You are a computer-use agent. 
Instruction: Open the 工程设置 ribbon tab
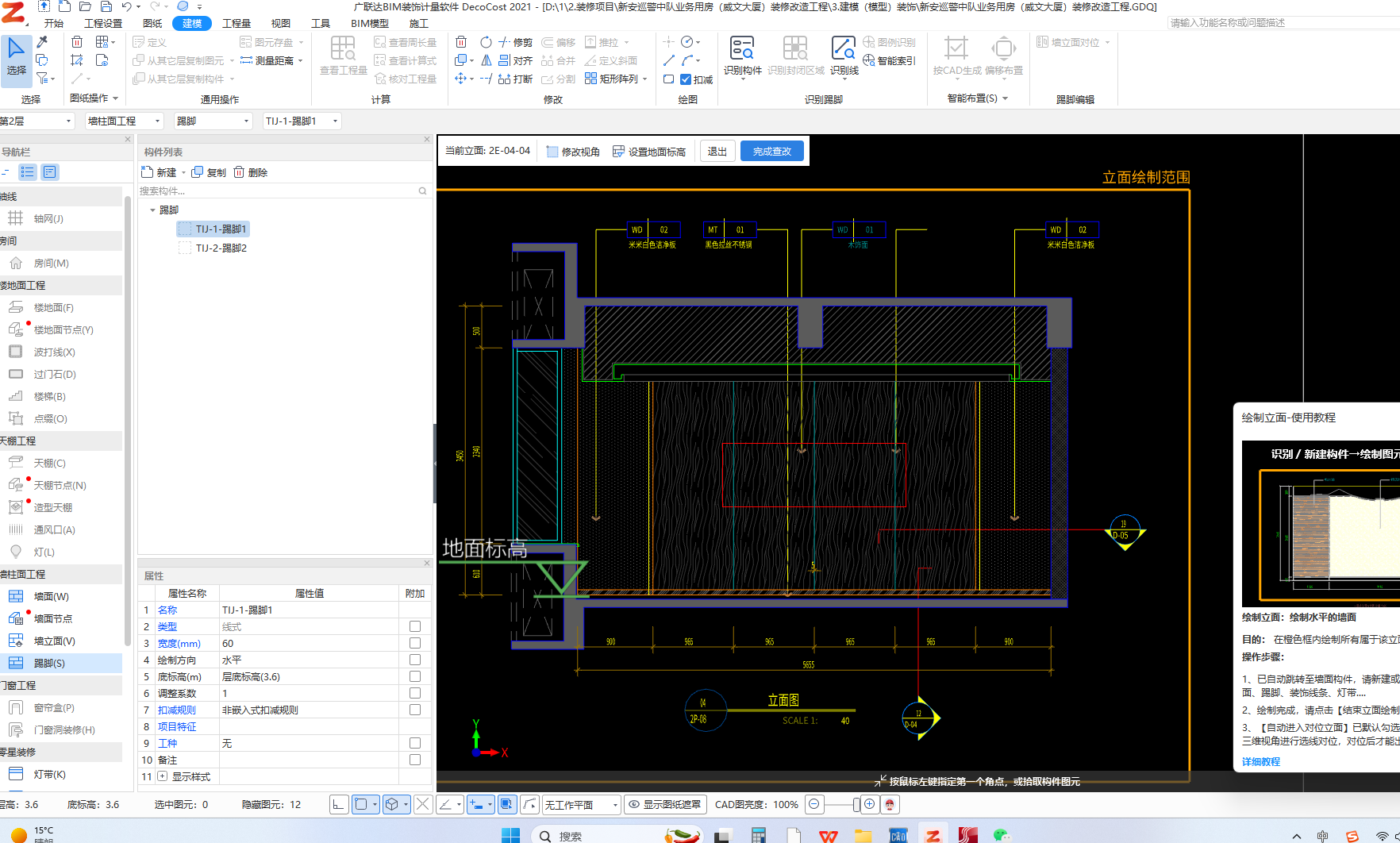tap(103, 23)
